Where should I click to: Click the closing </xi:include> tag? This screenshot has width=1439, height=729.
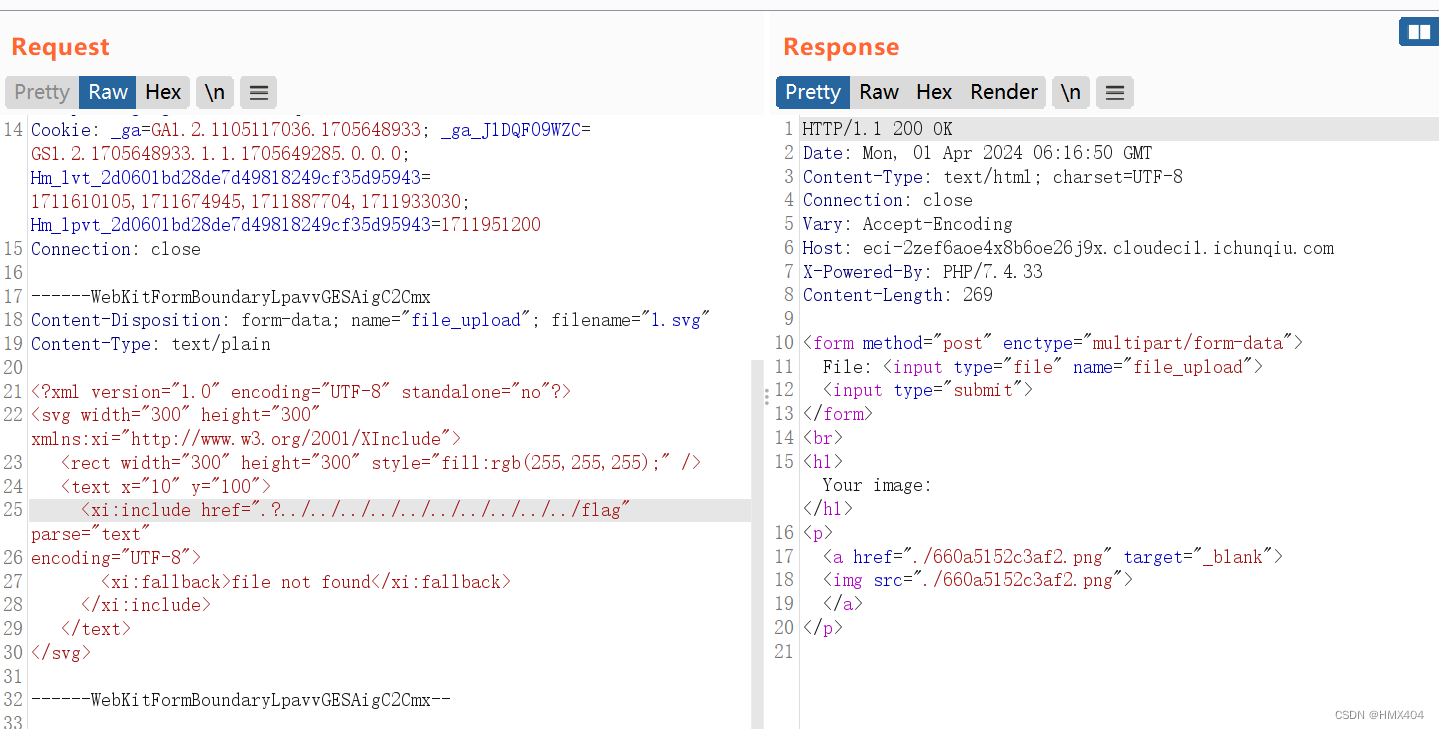[x=146, y=605]
